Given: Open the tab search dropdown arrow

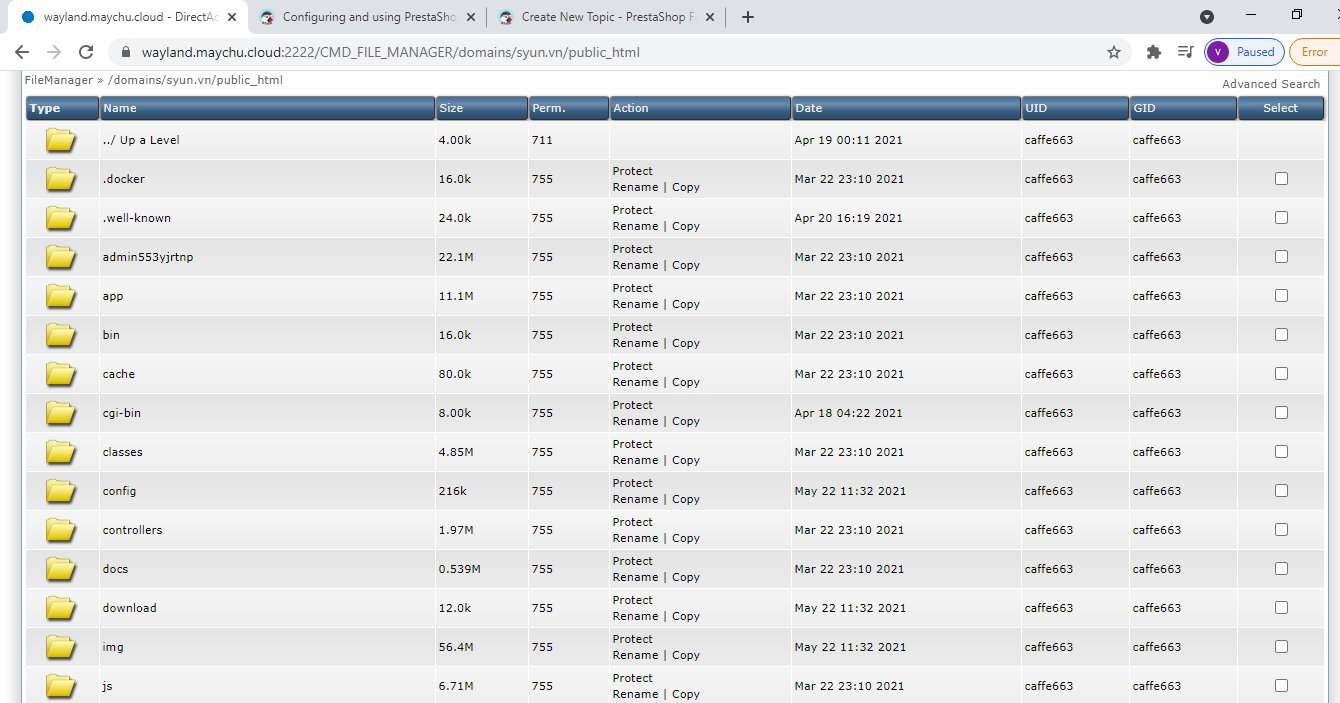Looking at the screenshot, I should click(1207, 17).
